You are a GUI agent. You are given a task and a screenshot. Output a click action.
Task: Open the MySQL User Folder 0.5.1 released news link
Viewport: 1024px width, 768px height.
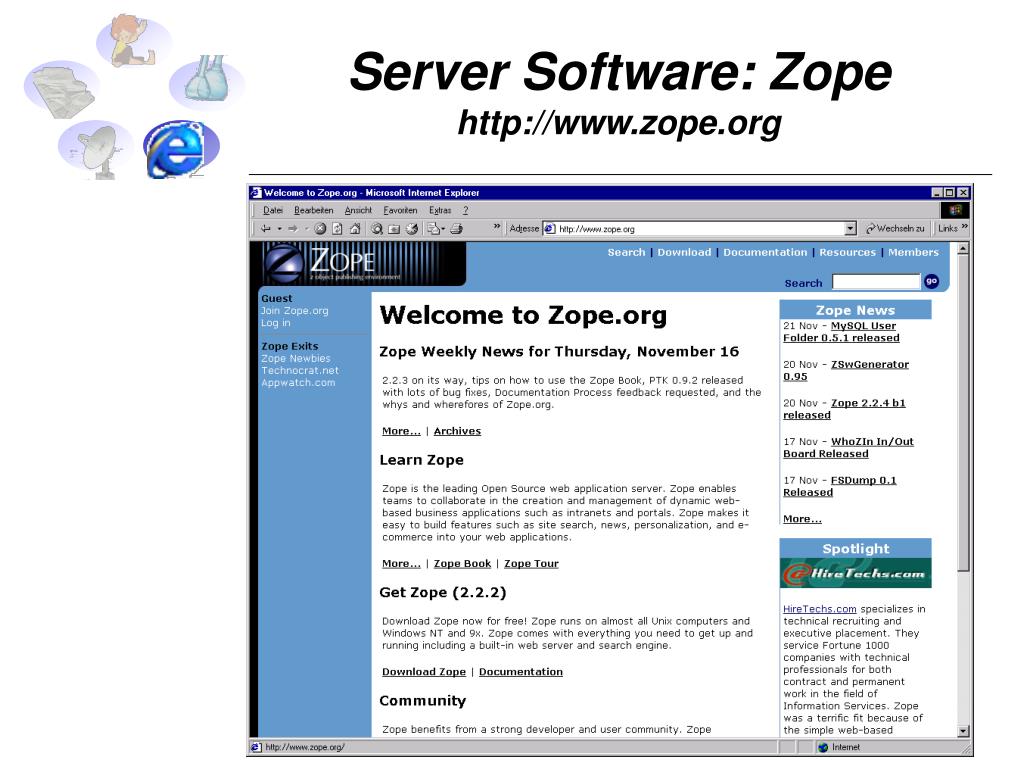coord(841,332)
